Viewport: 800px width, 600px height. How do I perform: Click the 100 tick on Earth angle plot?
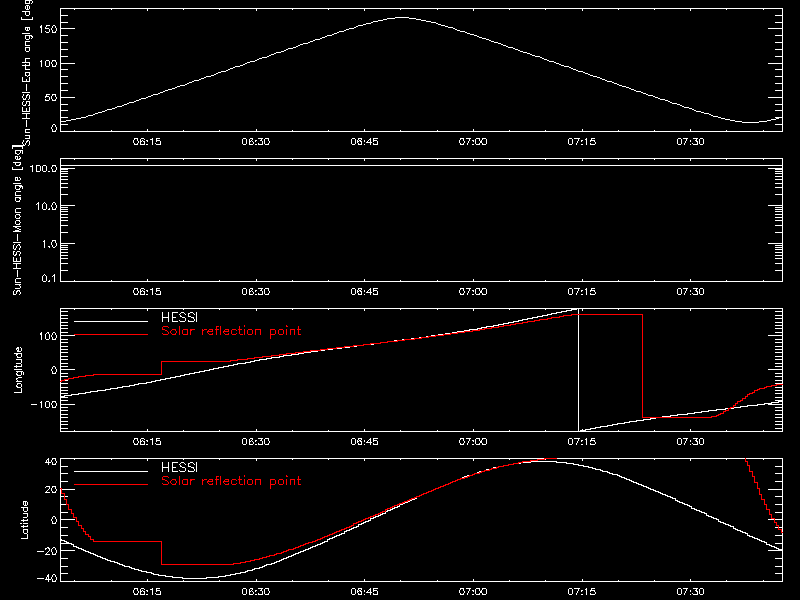(48, 64)
